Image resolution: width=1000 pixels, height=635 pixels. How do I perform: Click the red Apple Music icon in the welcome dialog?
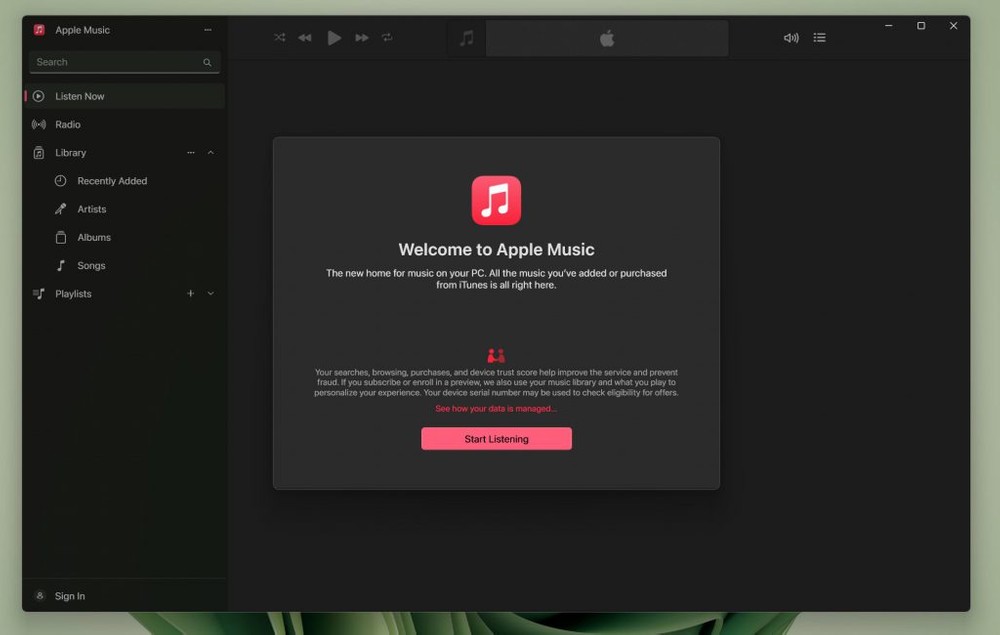[x=496, y=200]
